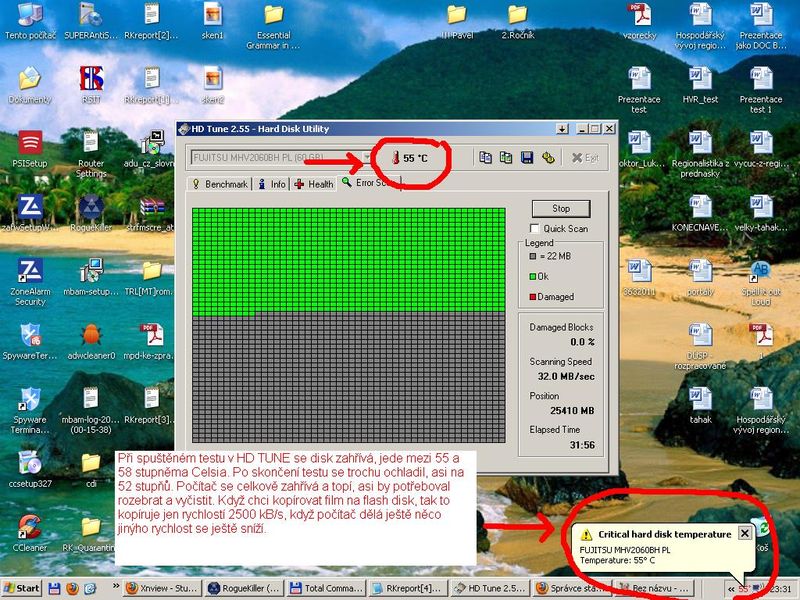The width and height of the screenshot is (800, 600).
Task: Click the copy info to clipboard icon in HD Tune
Action: pos(485,158)
